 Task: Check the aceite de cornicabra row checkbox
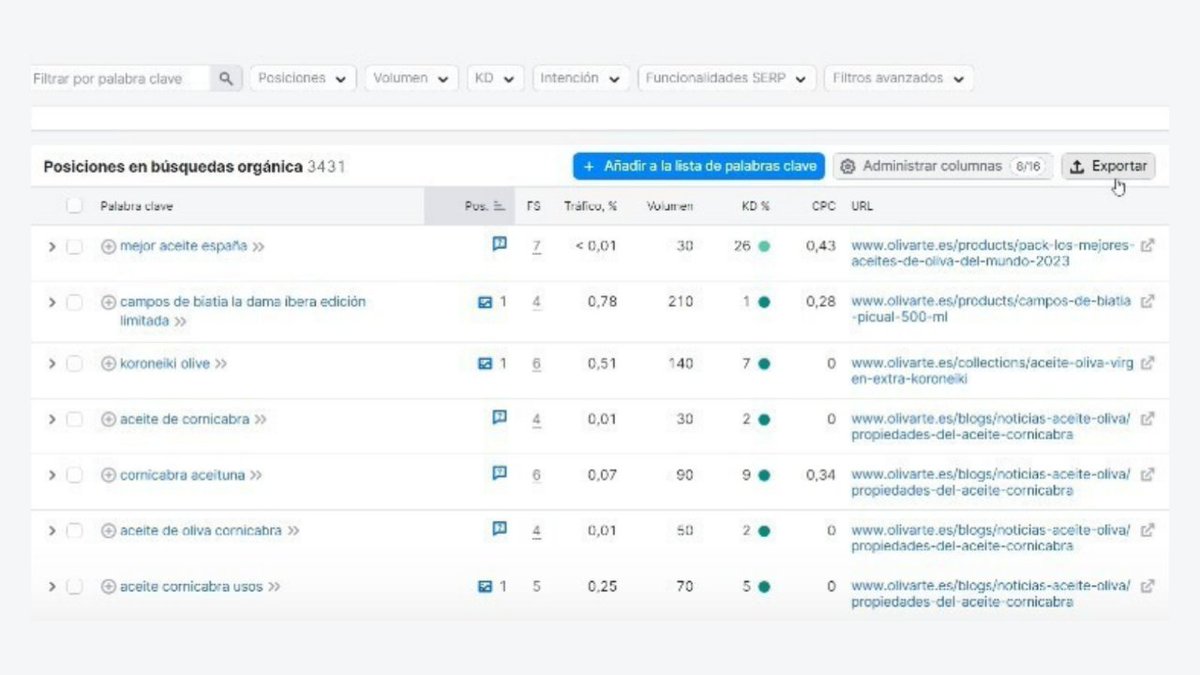coord(74,420)
